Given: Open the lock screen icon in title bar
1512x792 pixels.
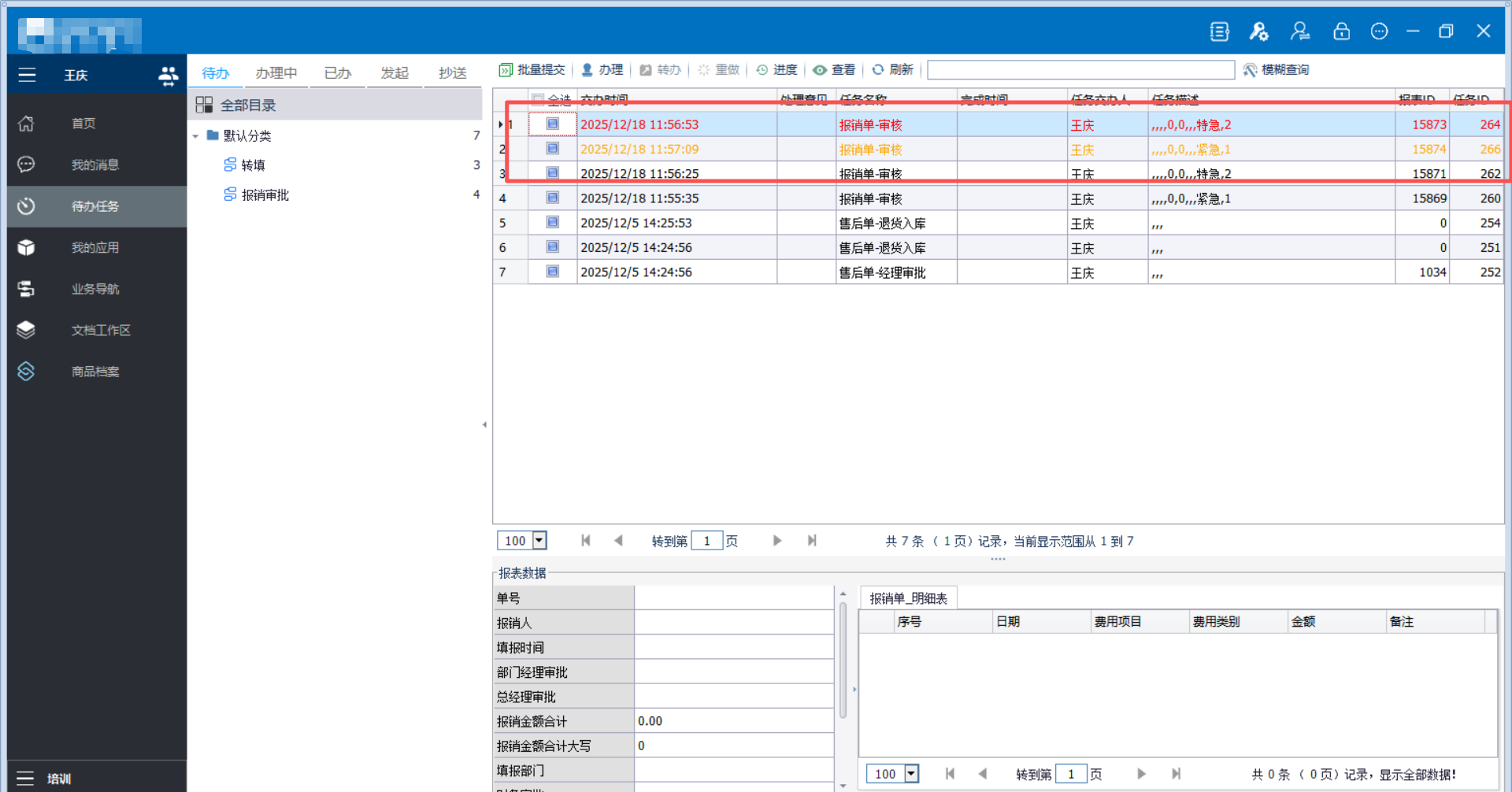Looking at the screenshot, I should pos(1341,31).
